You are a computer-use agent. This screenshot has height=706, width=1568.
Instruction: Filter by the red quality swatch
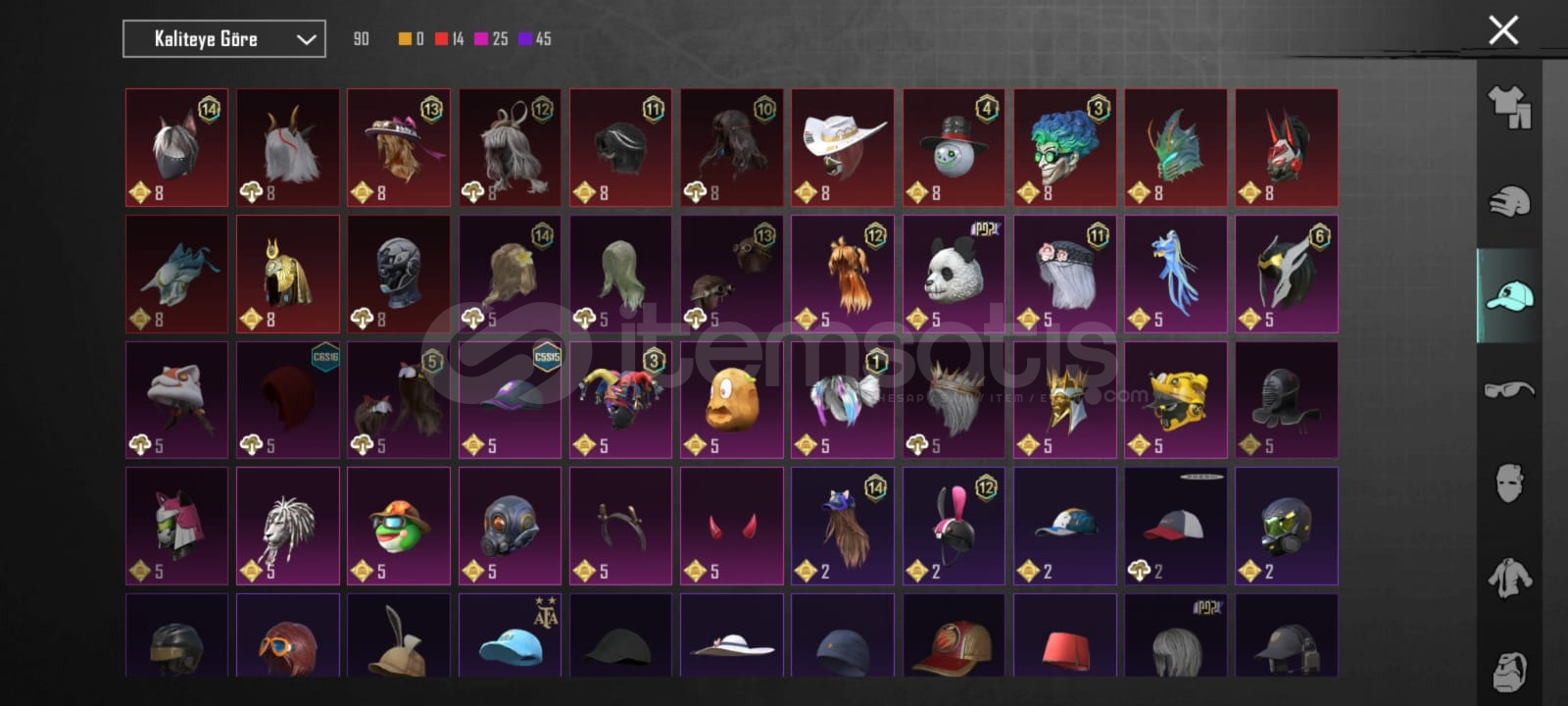point(442,39)
